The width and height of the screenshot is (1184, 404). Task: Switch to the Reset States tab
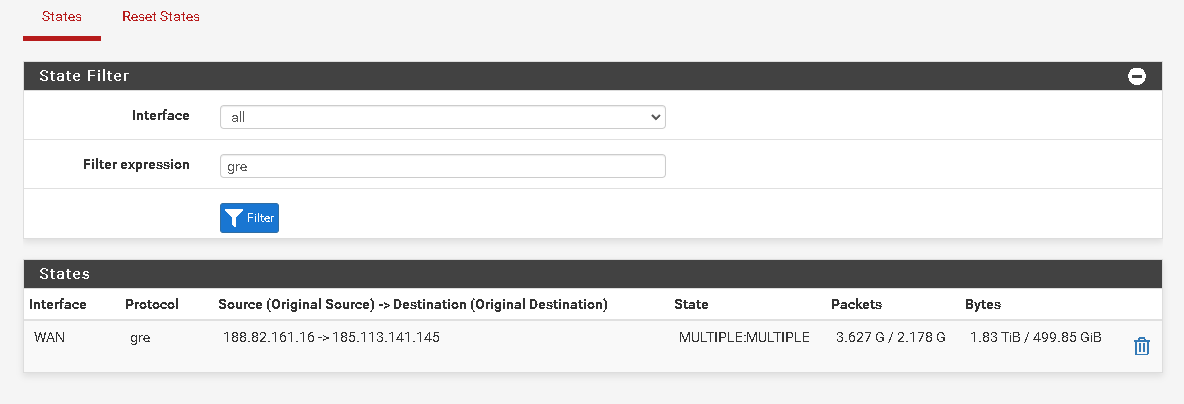(161, 17)
